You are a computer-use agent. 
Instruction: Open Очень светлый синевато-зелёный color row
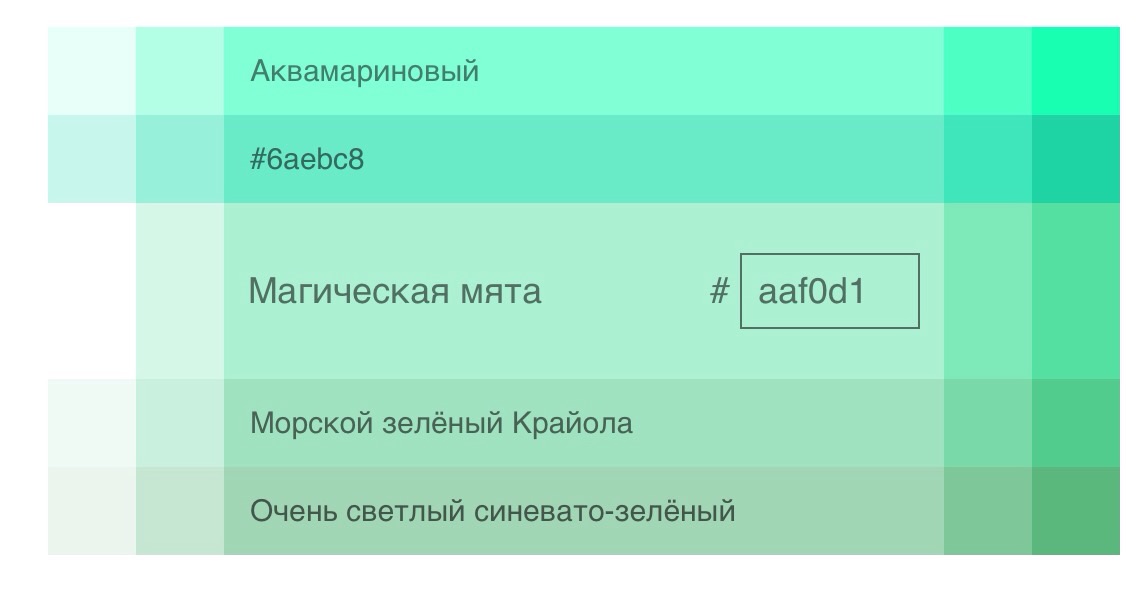pos(583,511)
